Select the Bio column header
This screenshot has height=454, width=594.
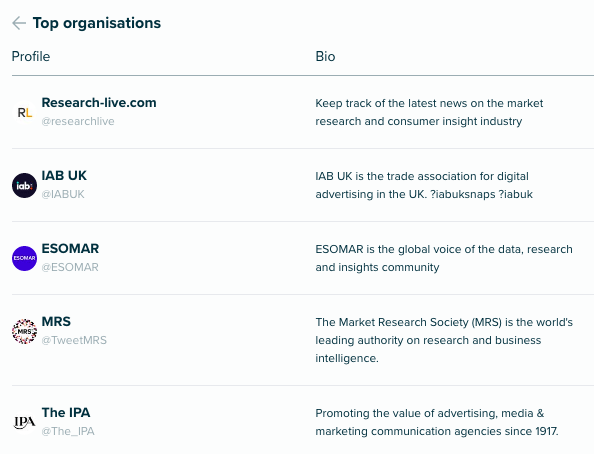325,56
